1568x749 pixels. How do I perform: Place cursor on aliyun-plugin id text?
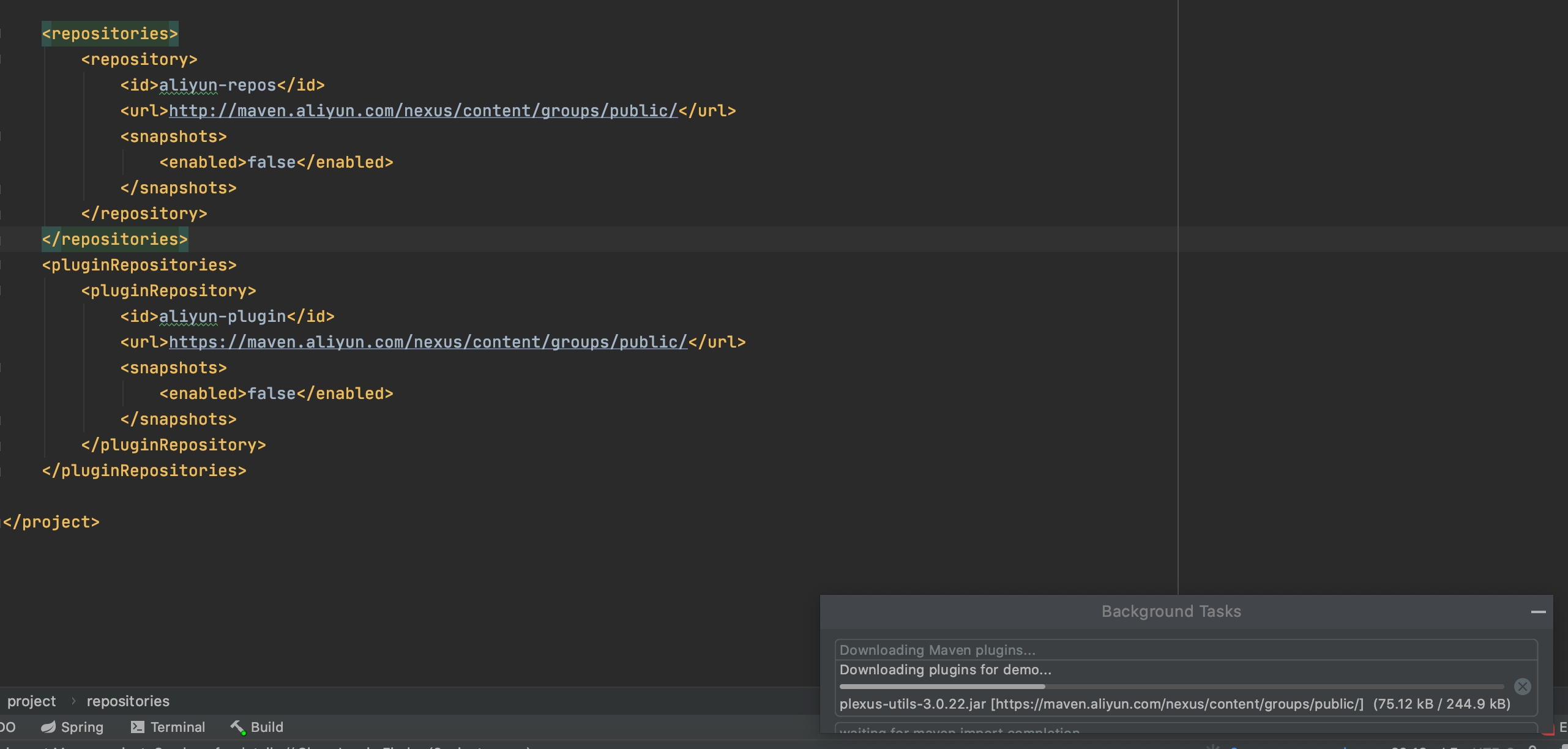[x=222, y=316]
